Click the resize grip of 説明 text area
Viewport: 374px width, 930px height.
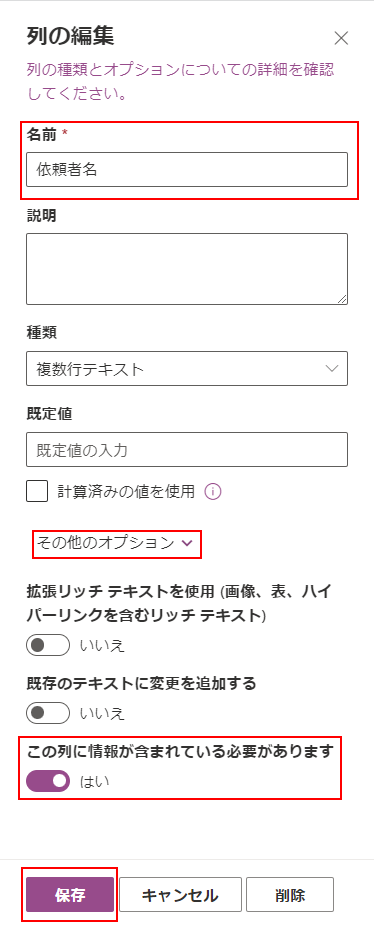click(x=342, y=299)
